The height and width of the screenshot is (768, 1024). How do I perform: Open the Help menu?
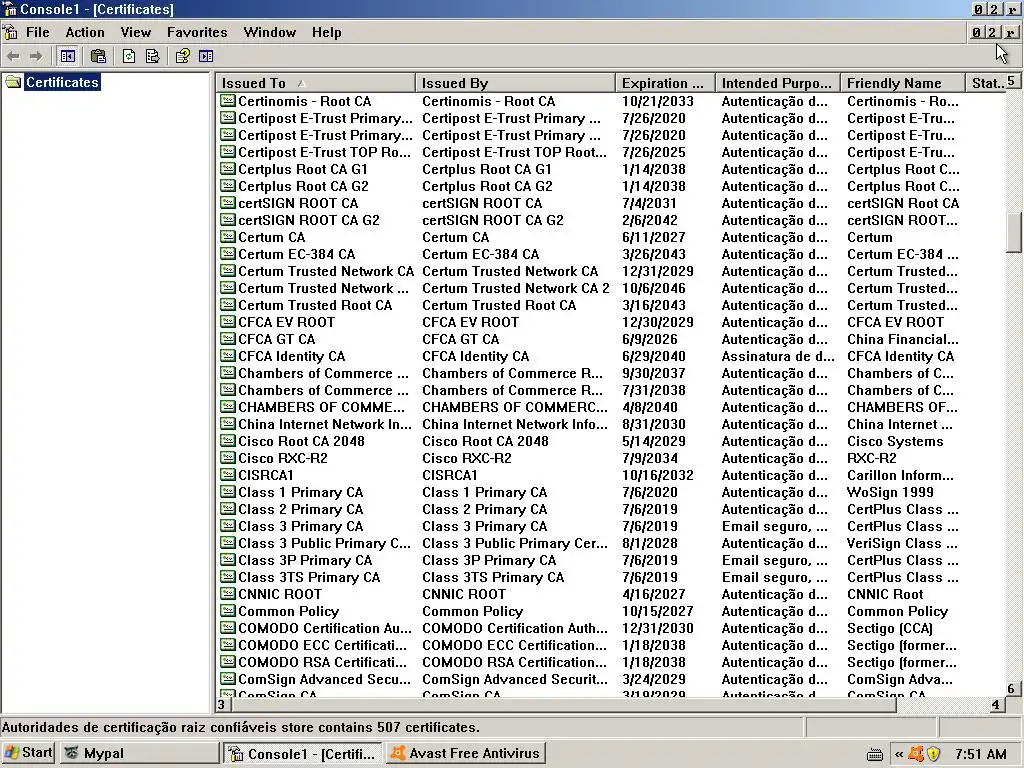[x=327, y=32]
